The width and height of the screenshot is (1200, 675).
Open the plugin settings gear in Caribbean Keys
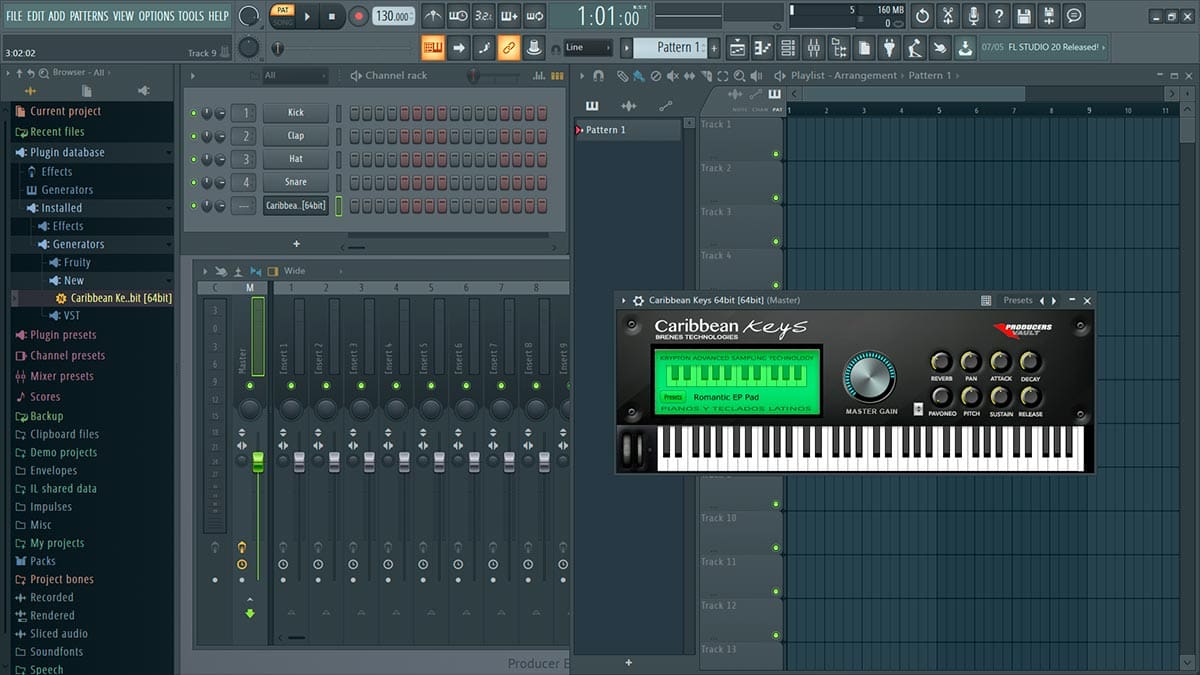(x=638, y=300)
